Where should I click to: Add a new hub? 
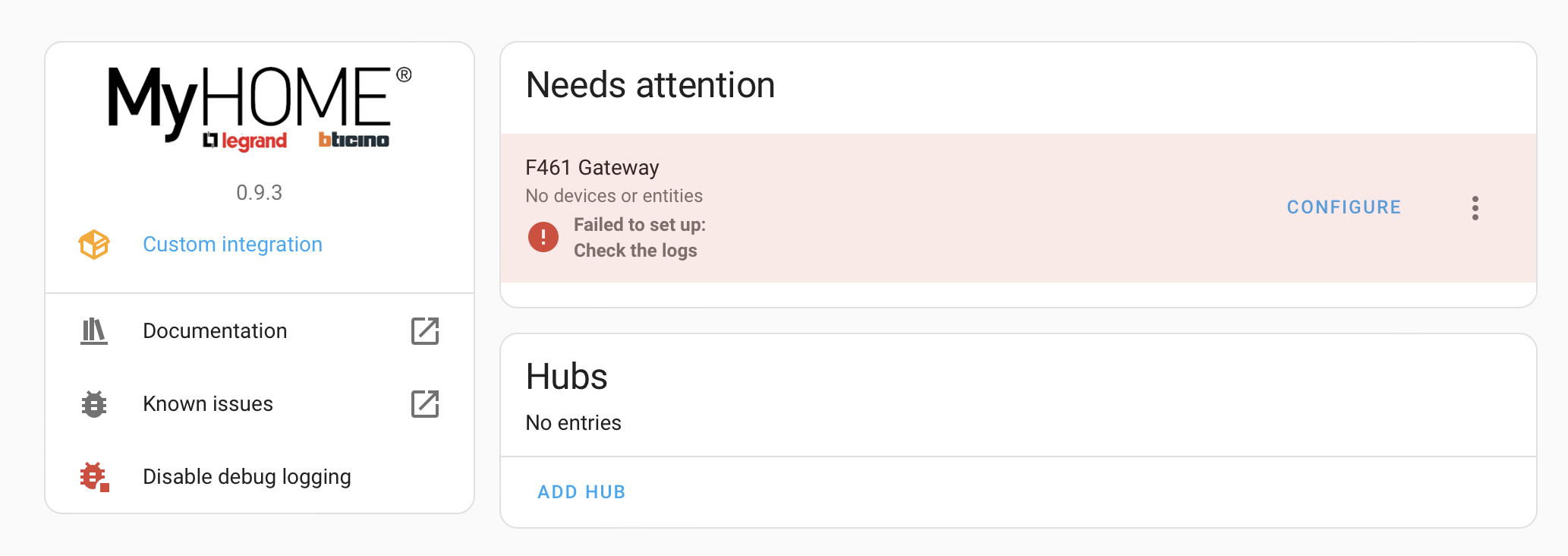tap(581, 492)
